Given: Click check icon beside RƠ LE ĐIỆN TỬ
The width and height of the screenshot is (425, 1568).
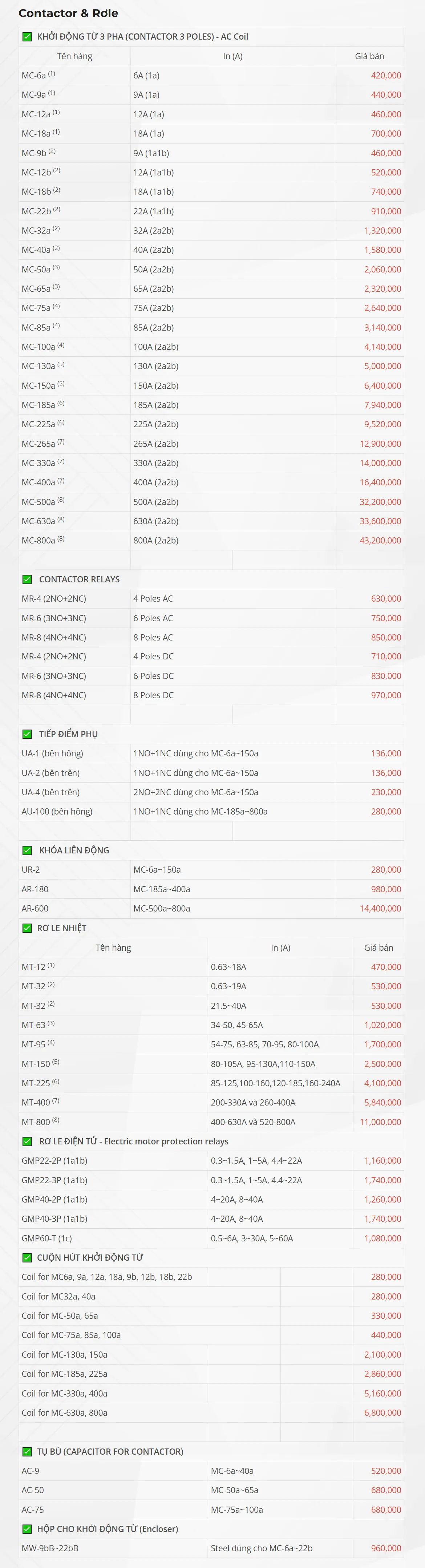Looking at the screenshot, I should pyautogui.click(x=27, y=1141).
